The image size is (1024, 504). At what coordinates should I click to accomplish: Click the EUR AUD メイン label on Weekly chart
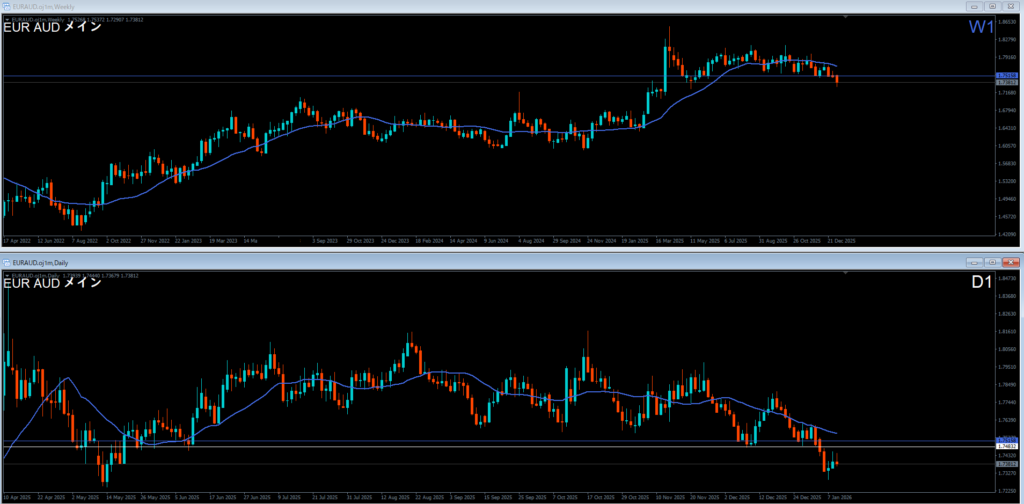pyautogui.click(x=52, y=28)
